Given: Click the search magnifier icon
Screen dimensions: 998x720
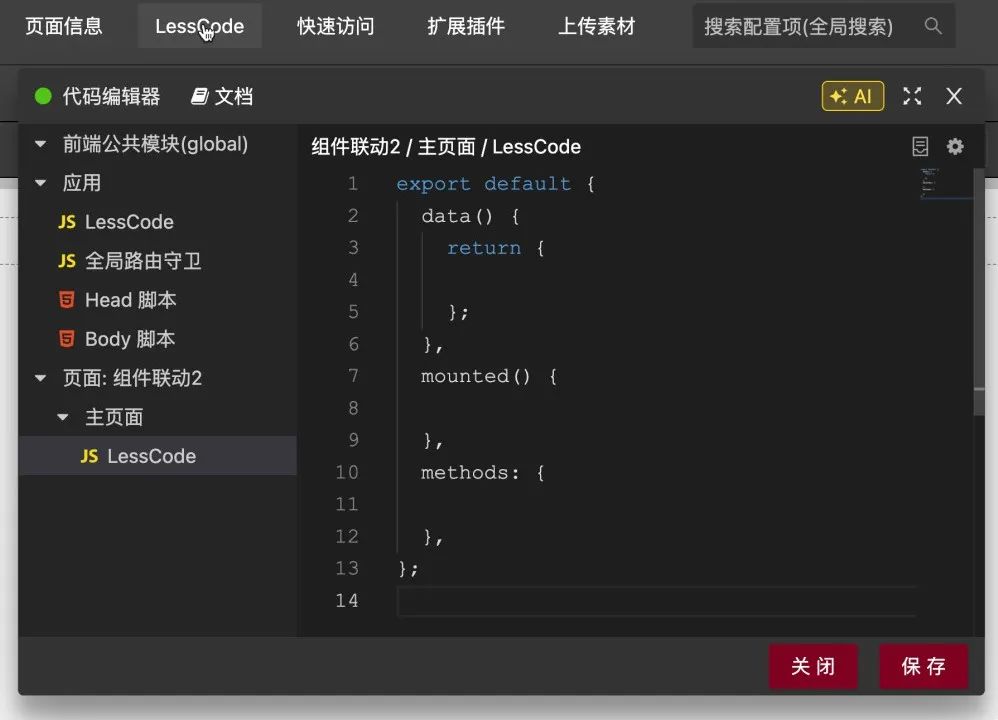Looking at the screenshot, I should click(x=932, y=26).
